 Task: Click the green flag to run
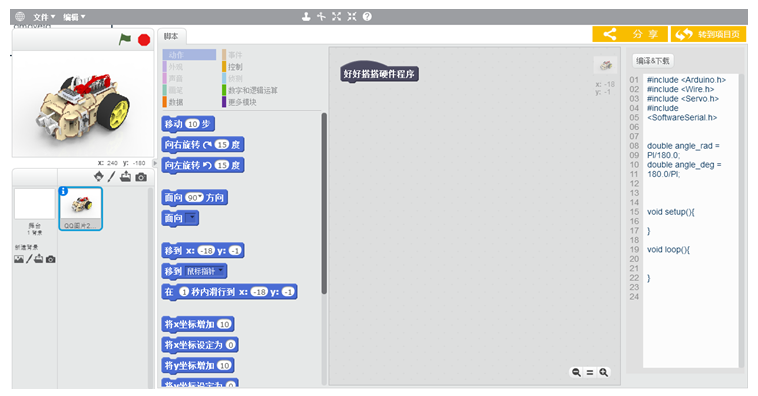(x=125, y=40)
